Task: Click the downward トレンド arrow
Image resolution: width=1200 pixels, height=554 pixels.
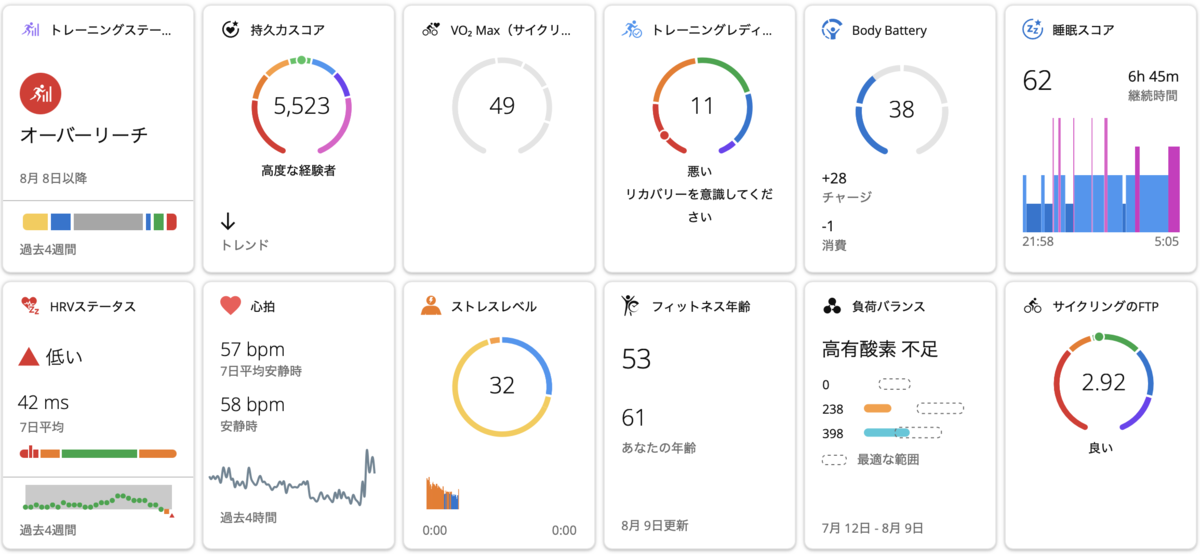Action: (x=228, y=221)
